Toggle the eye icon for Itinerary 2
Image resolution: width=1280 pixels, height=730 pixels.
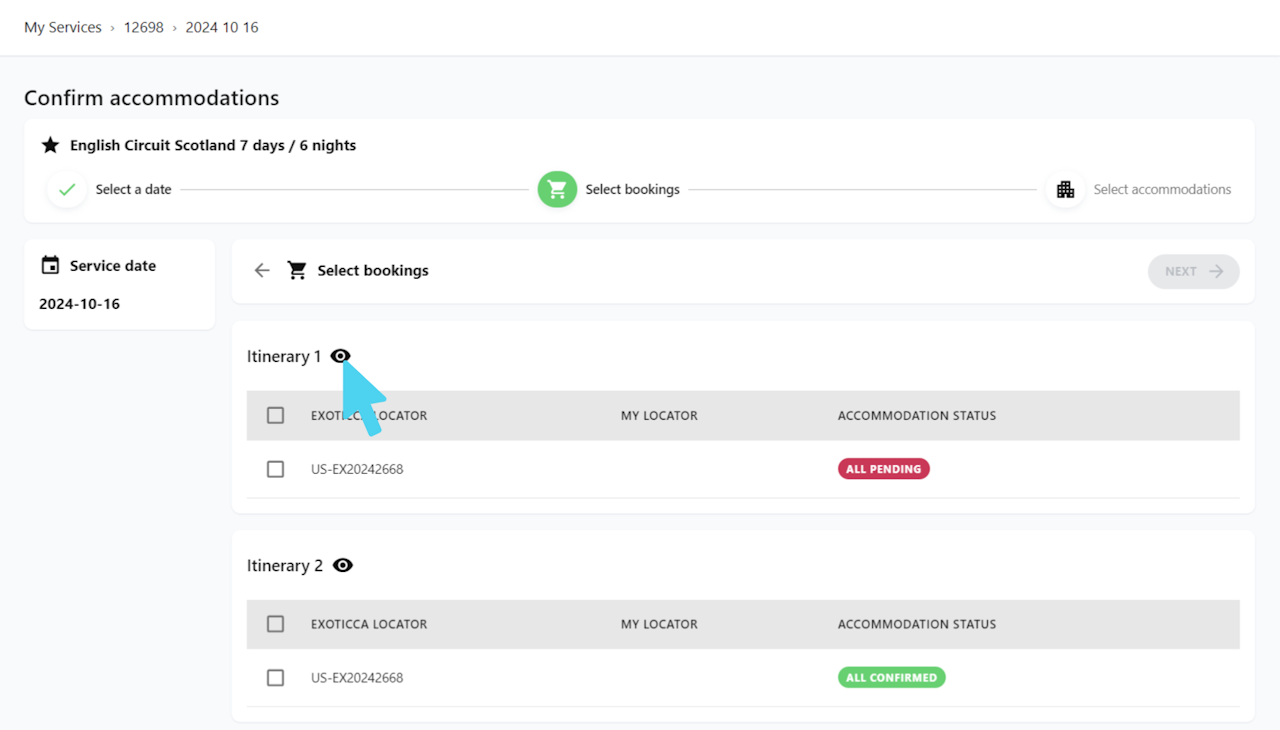pos(343,566)
